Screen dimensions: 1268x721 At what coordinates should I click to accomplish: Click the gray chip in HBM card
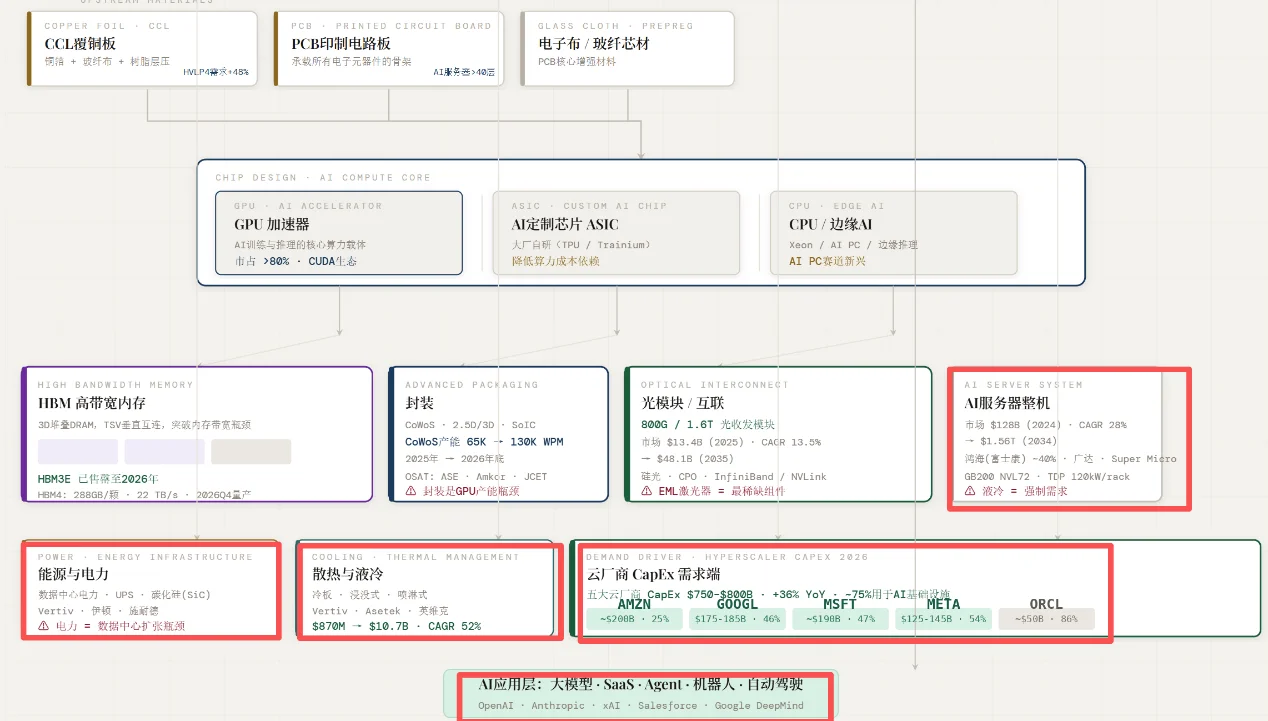pos(251,451)
